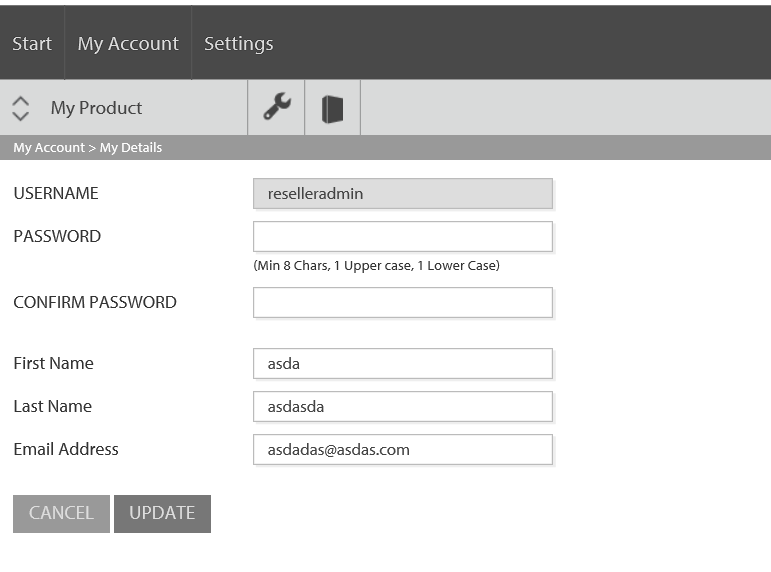
Task: Click the Email Address label
Action: pyautogui.click(x=66, y=449)
